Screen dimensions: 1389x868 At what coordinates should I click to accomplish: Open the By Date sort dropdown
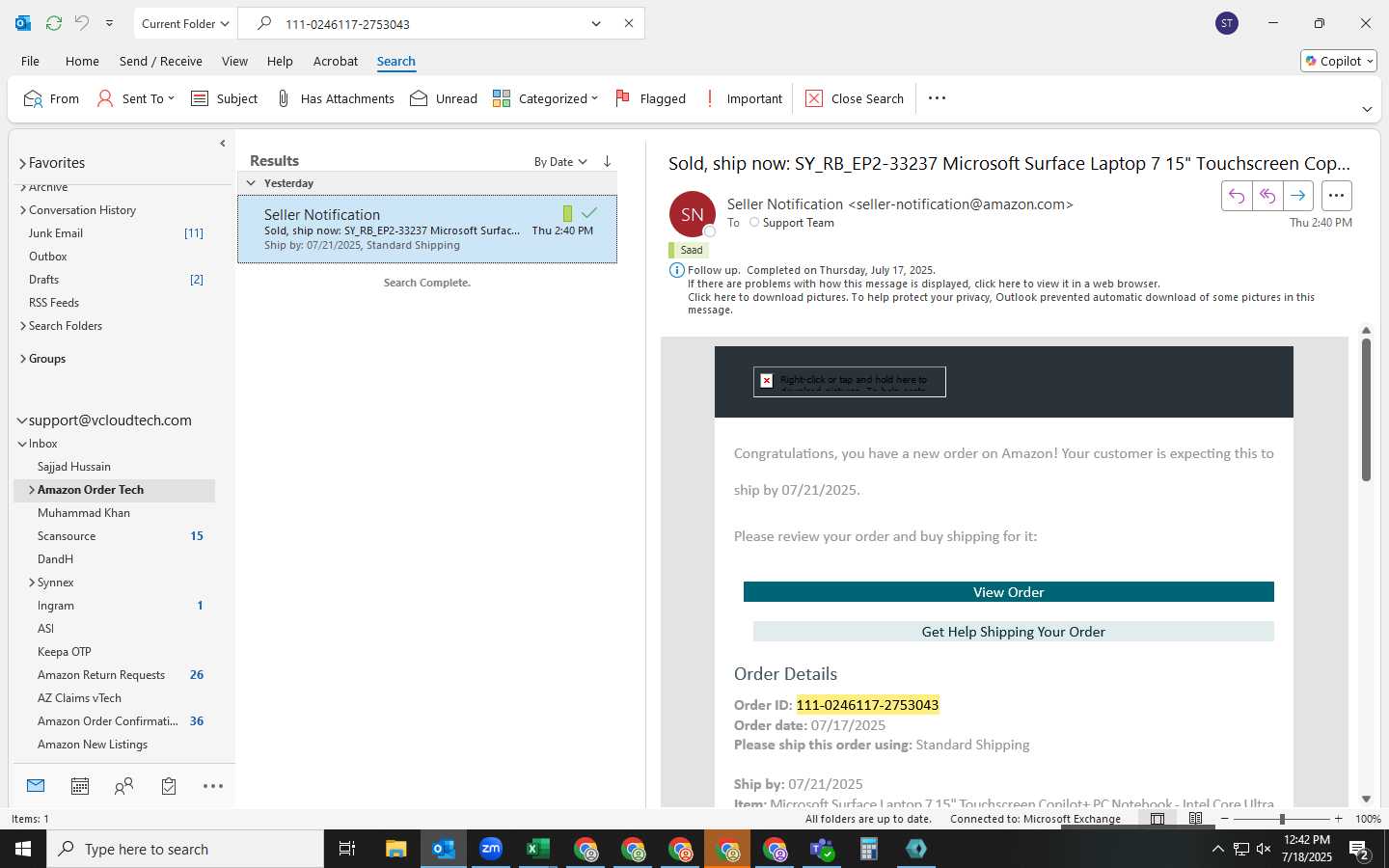coord(560,162)
